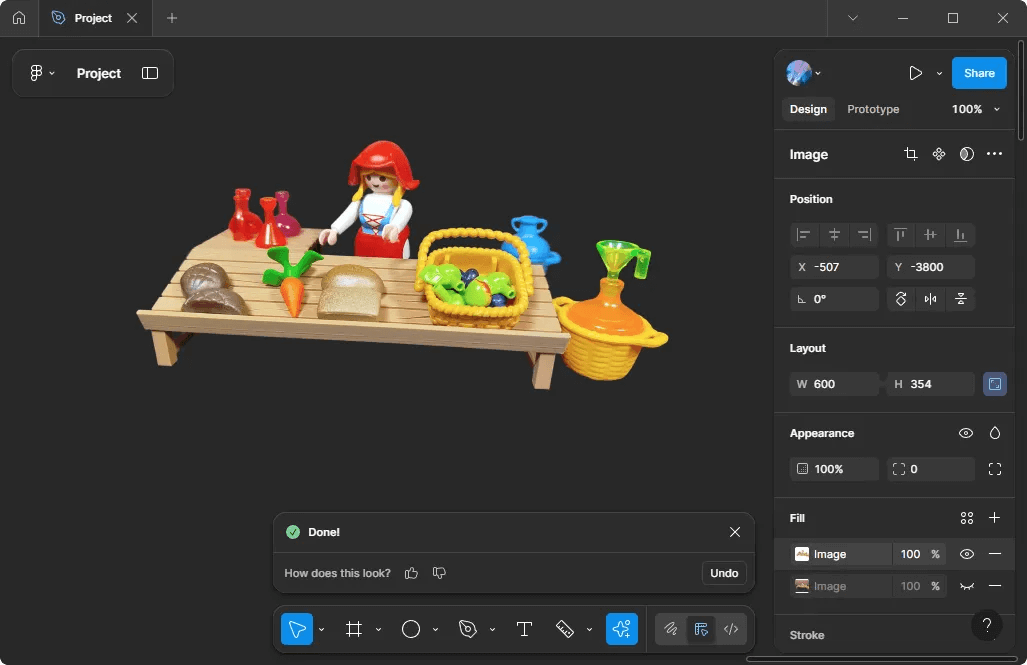The image size is (1027, 665).
Task: Select the Ellipse shape tool
Action: [411, 629]
